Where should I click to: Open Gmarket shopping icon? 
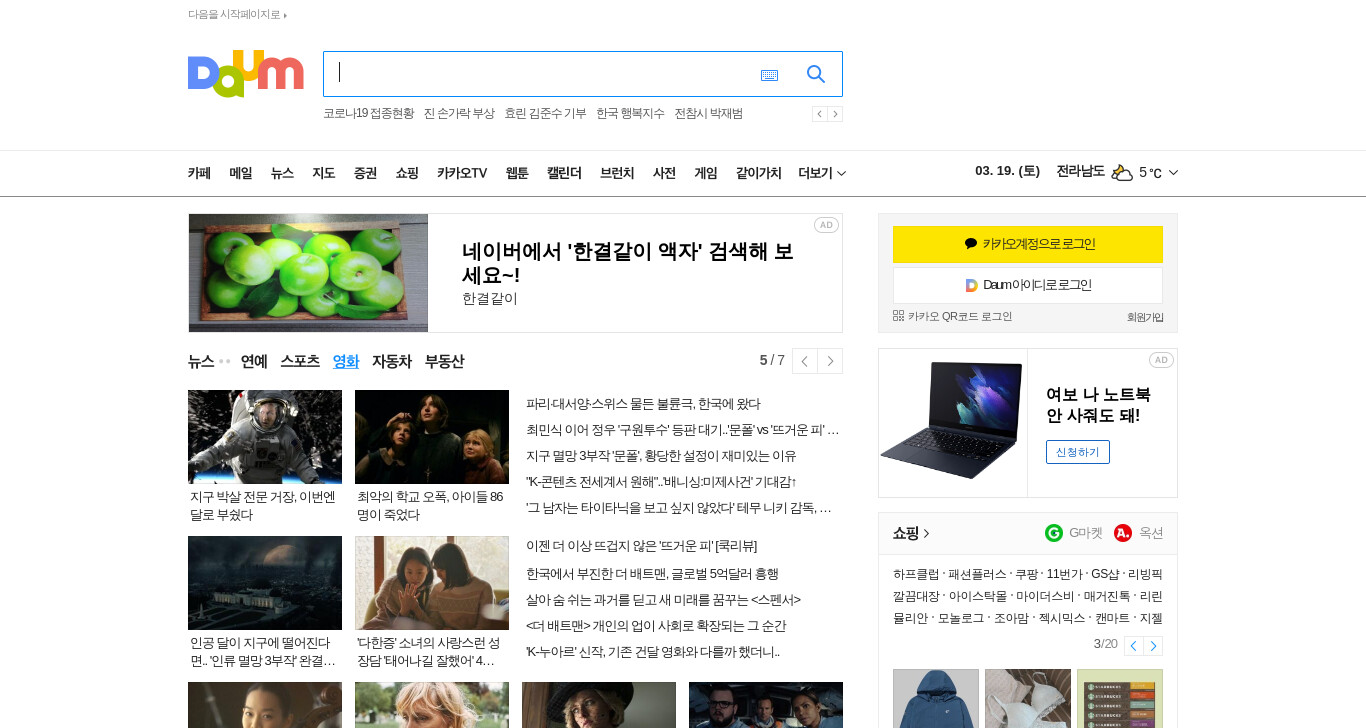[1054, 533]
